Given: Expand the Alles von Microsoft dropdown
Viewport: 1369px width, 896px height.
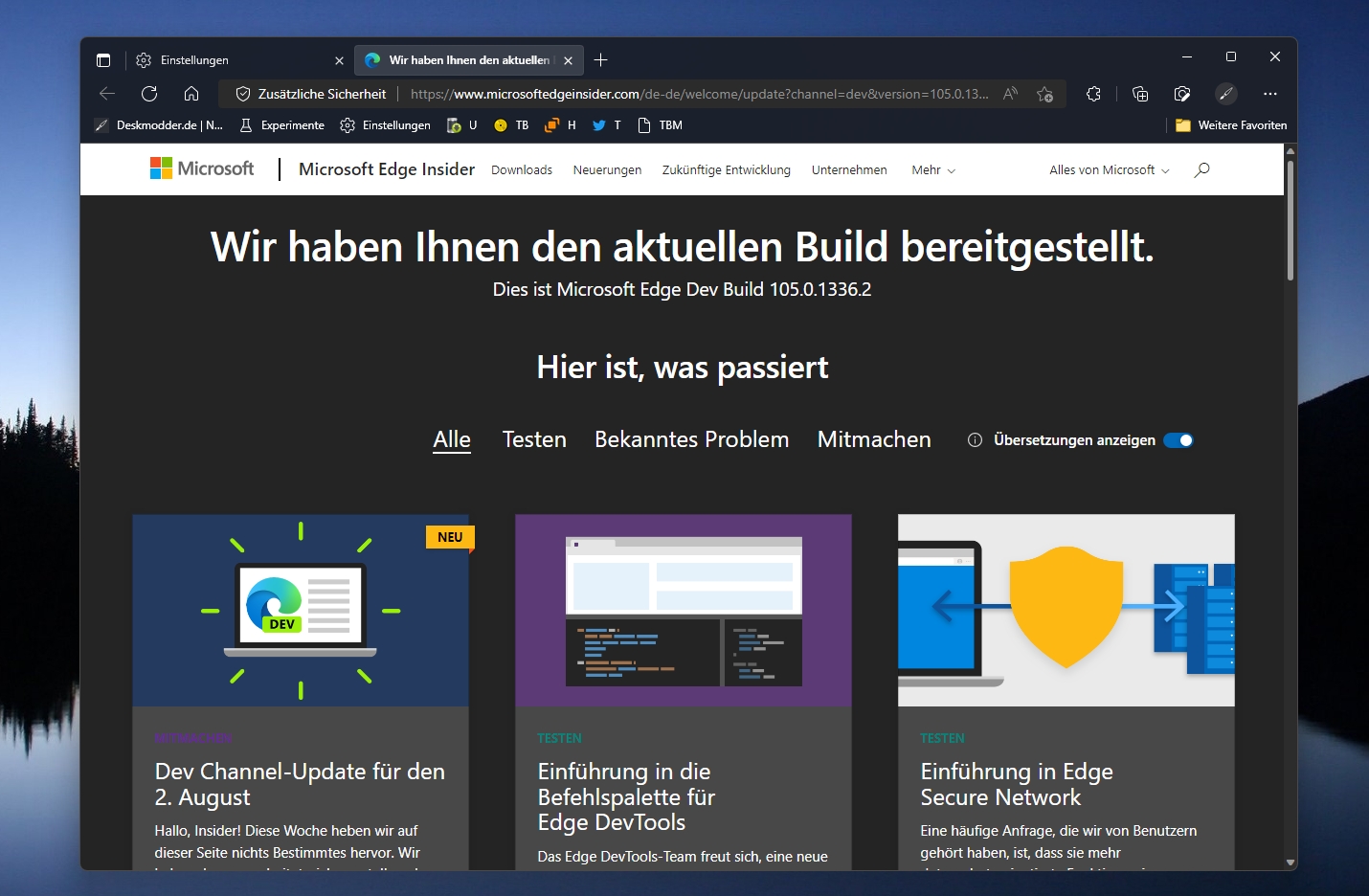Looking at the screenshot, I should pos(1110,170).
